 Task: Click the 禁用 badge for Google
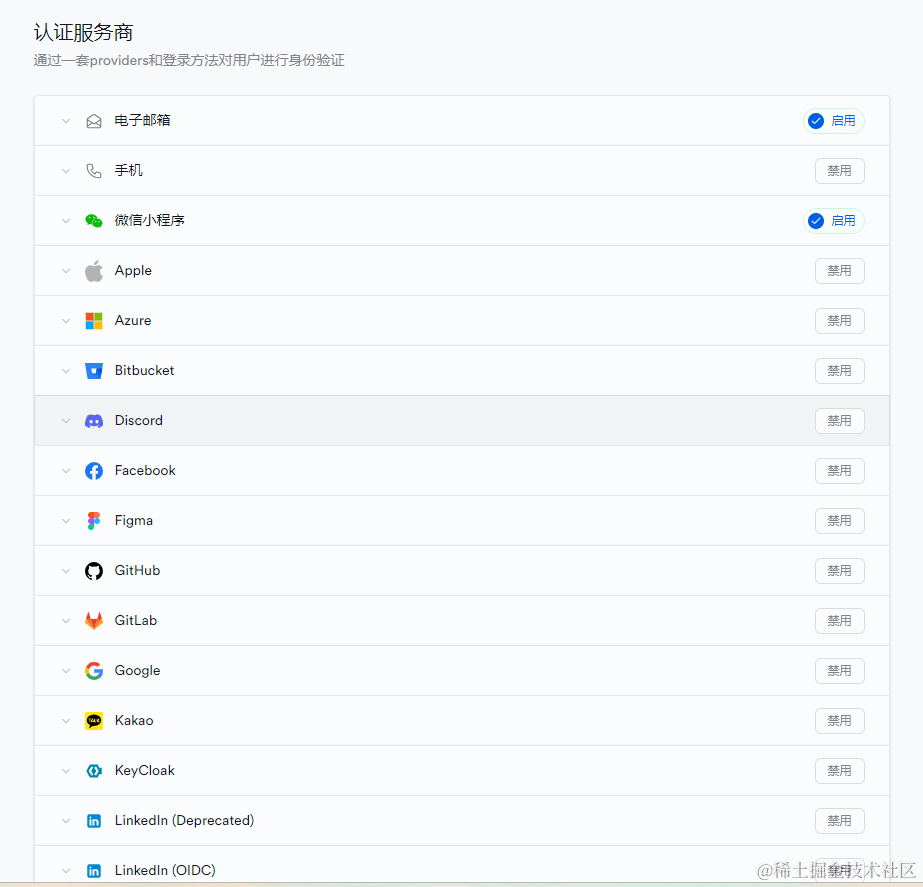[x=839, y=670]
